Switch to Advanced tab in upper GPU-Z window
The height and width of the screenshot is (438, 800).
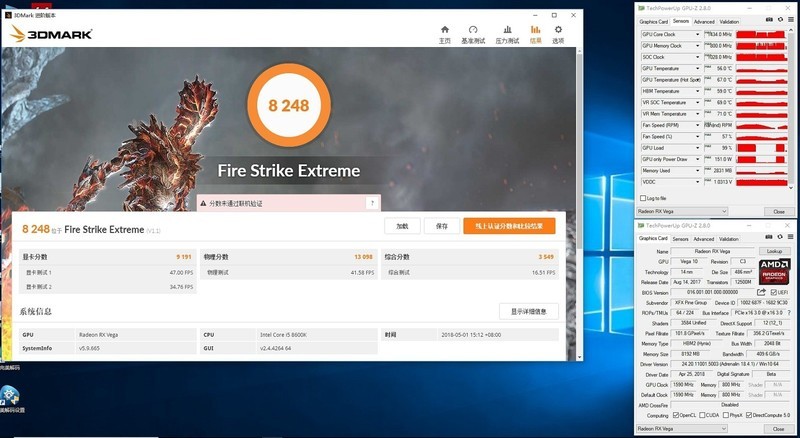point(704,22)
